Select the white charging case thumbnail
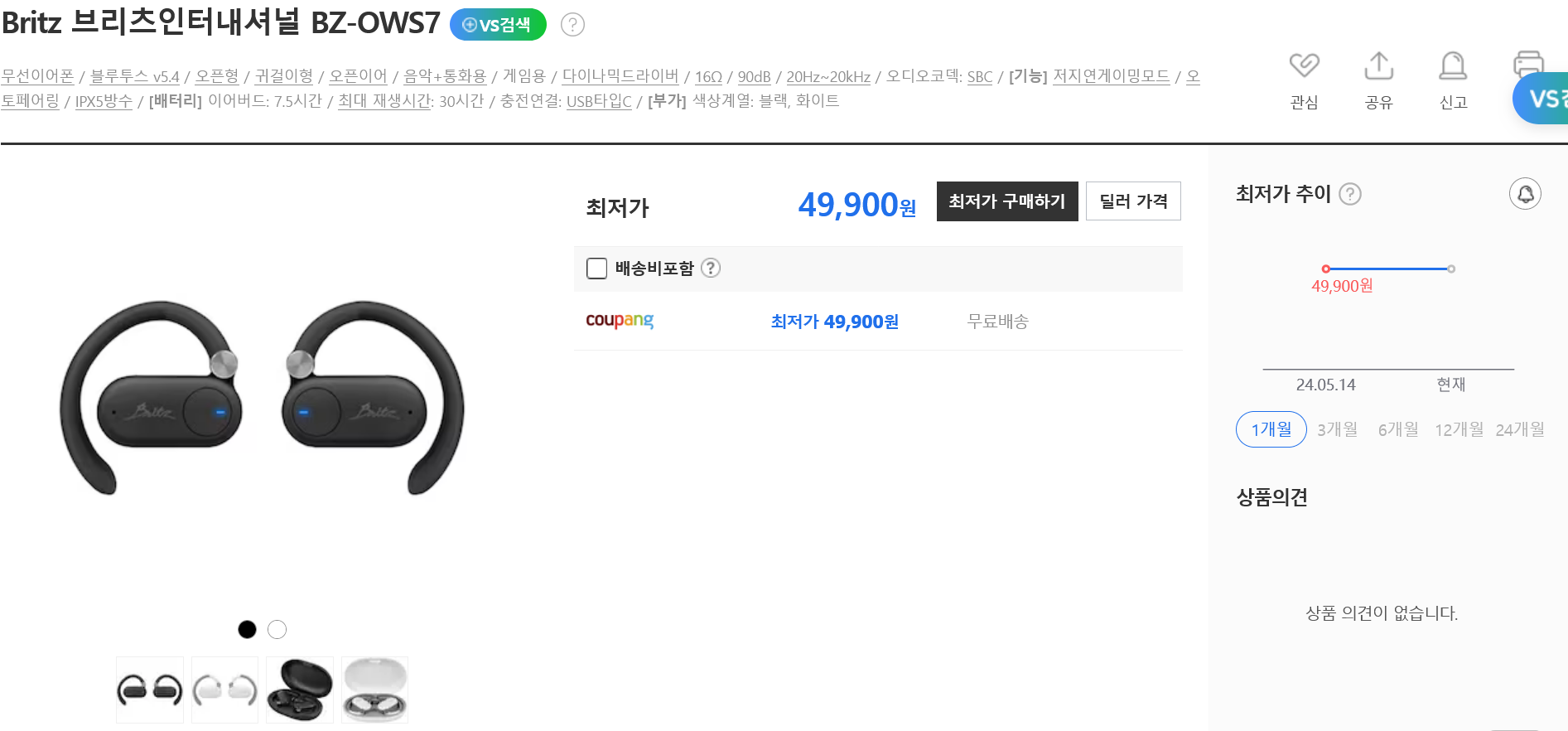 (375, 690)
